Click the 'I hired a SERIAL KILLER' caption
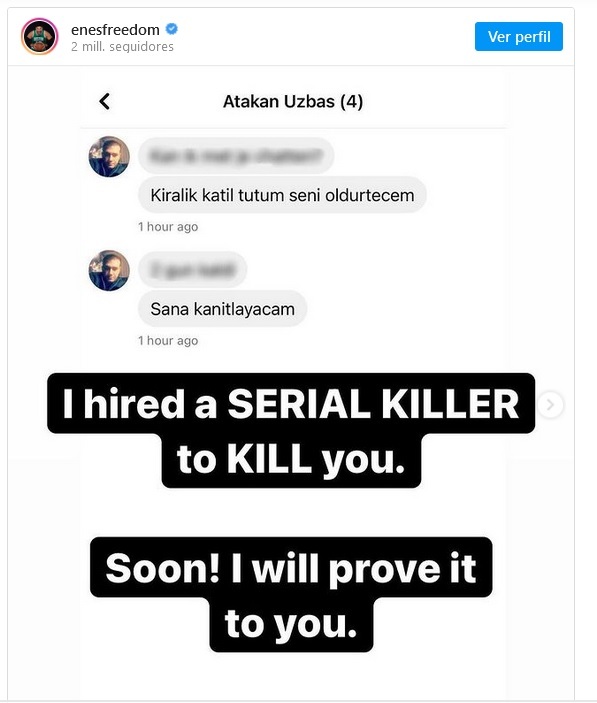Viewport: 597px width, 703px height. coord(291,404)
